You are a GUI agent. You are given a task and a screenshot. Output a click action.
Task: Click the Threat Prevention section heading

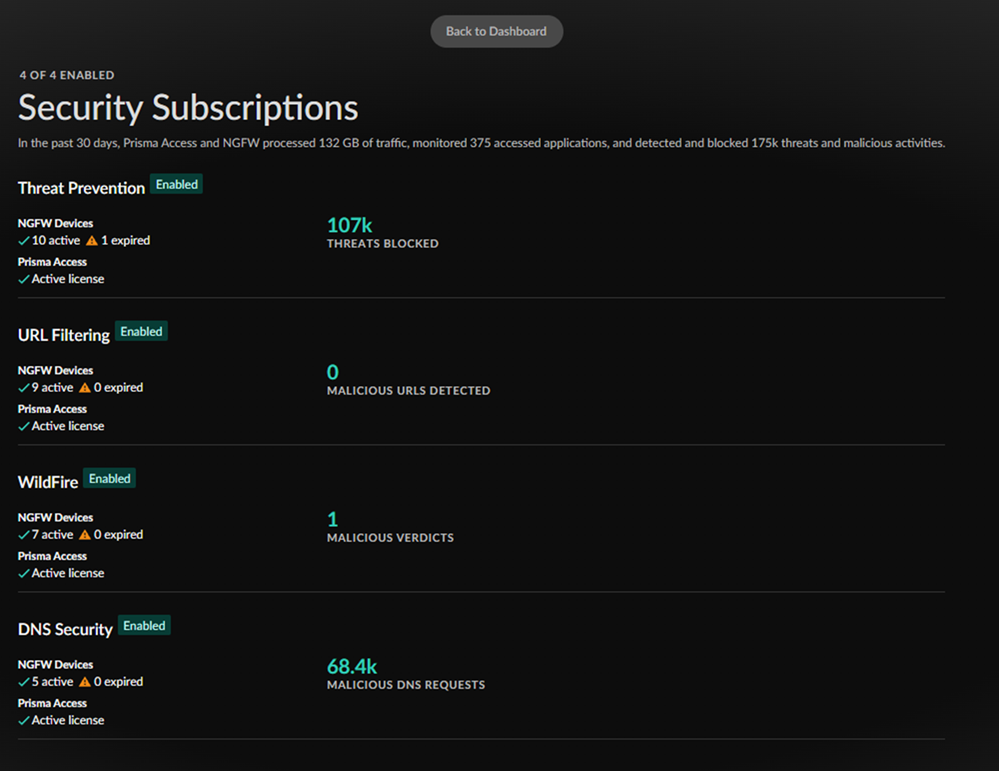[81, 188]
